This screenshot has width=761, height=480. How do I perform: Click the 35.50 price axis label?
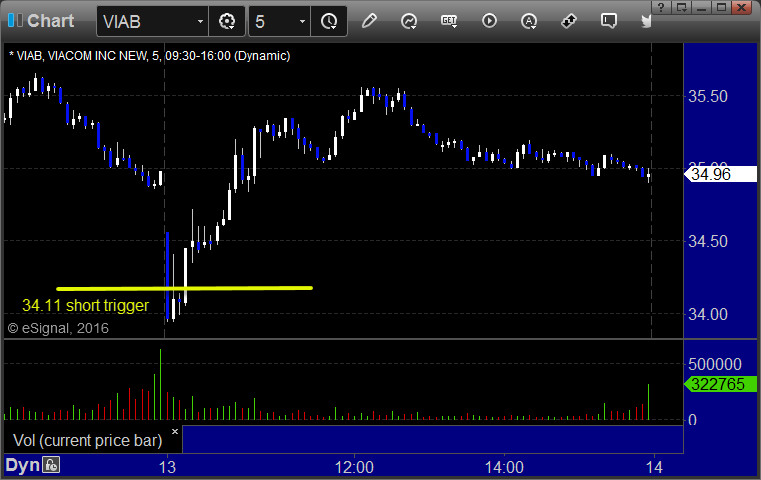click(708, 96)
